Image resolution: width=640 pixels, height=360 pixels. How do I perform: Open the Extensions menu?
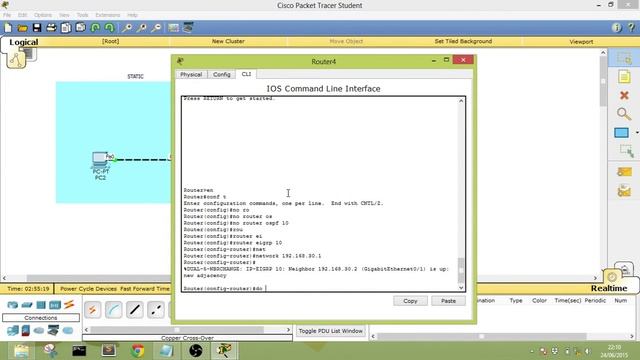point(108,15)
